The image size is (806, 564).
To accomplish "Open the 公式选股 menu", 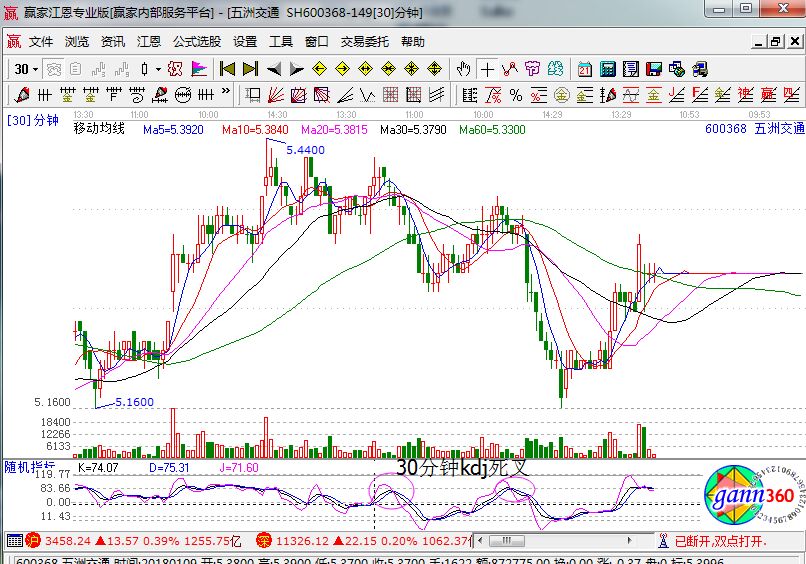I will point(197,42).
